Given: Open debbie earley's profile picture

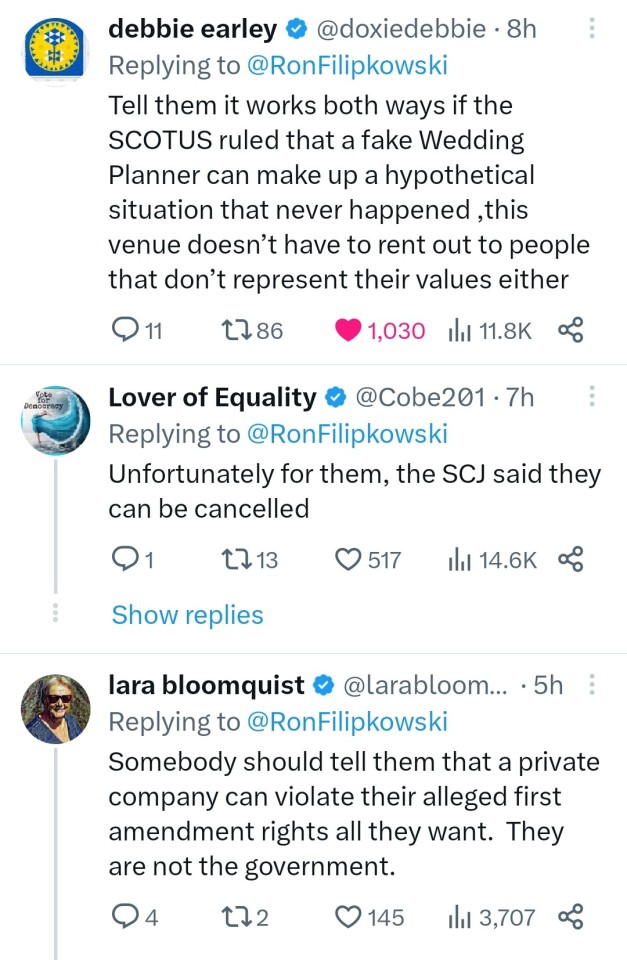Looking at the screenshot, I should [56, 48].
